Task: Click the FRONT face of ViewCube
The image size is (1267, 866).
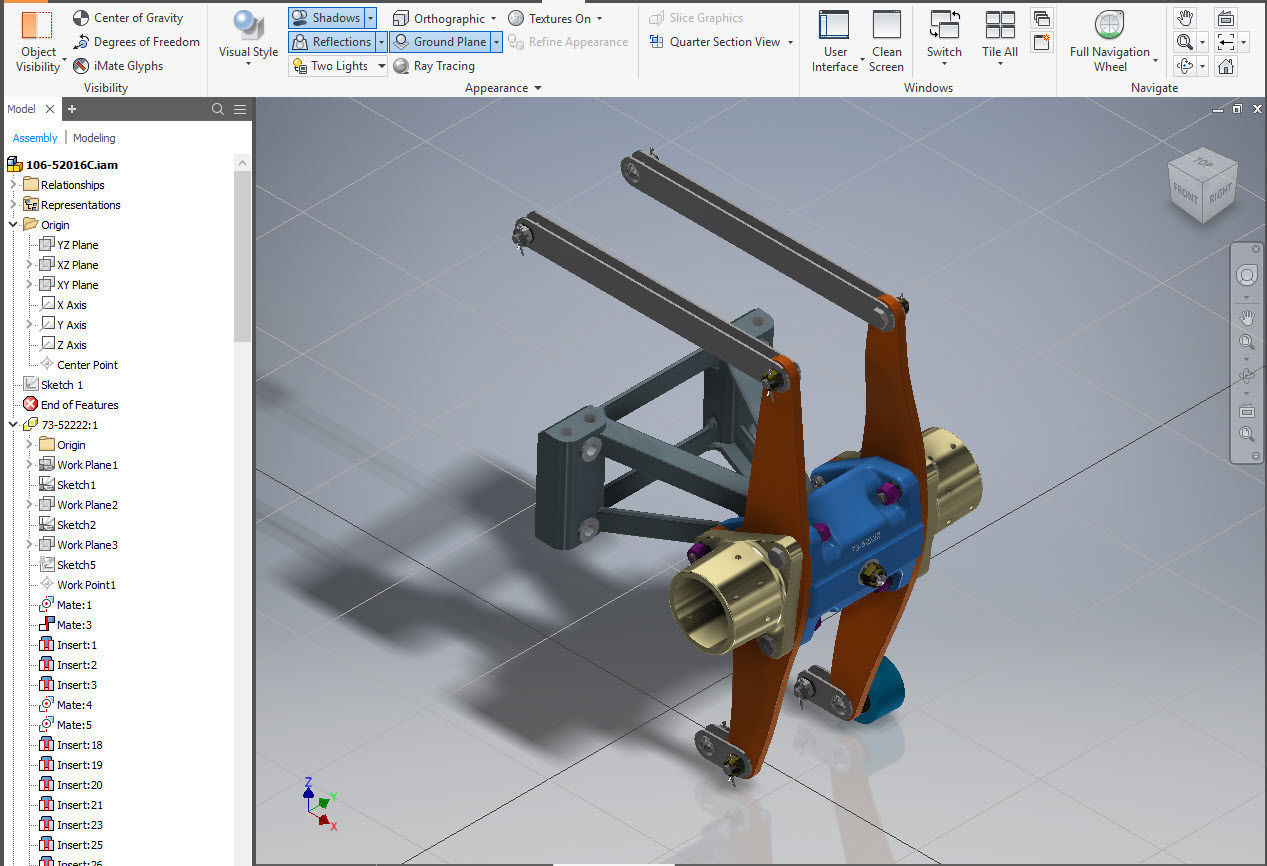Action: click(1186, 193)
